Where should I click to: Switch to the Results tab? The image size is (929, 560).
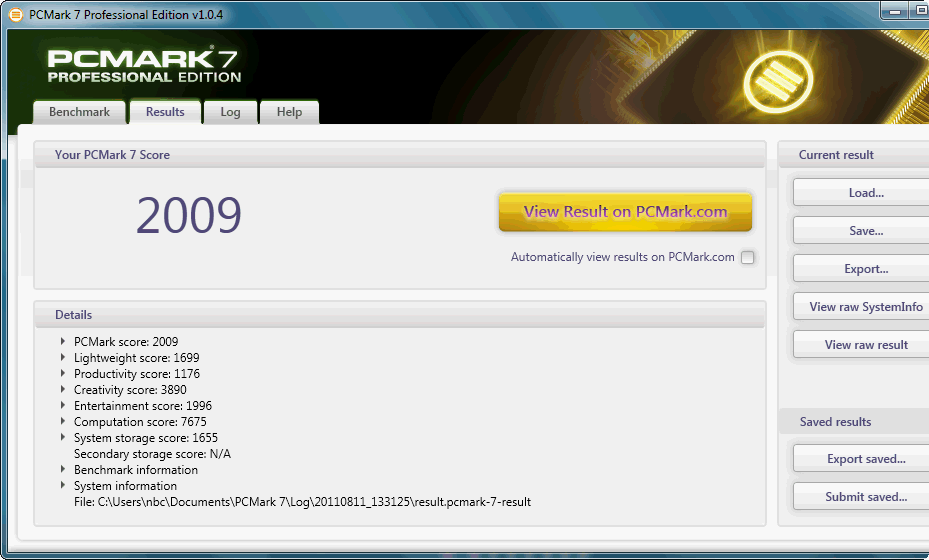(165, 112)
